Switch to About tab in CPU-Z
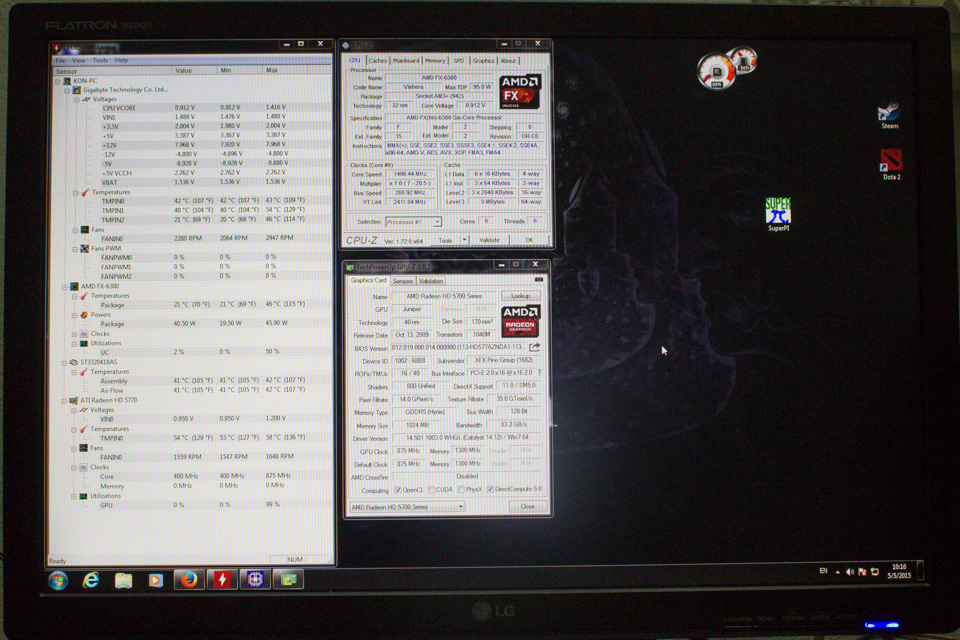Screen dimensions: 960x640 tap(508, 61)
